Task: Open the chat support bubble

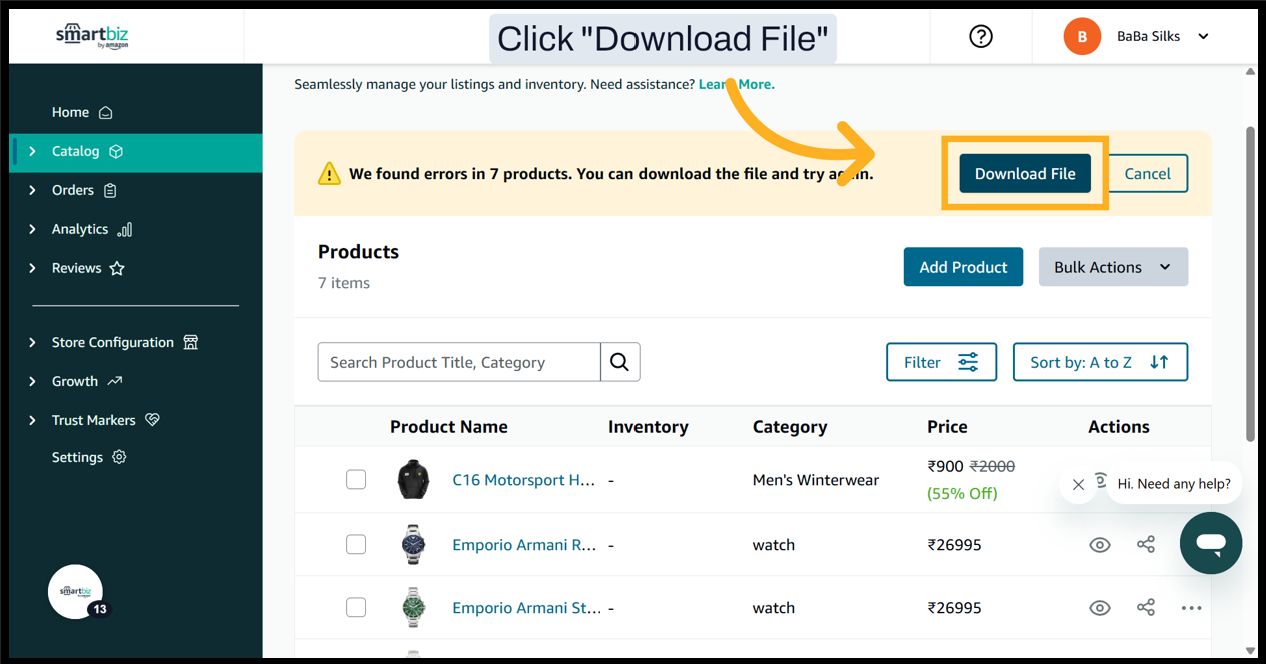Action: tap(1210, 543)
